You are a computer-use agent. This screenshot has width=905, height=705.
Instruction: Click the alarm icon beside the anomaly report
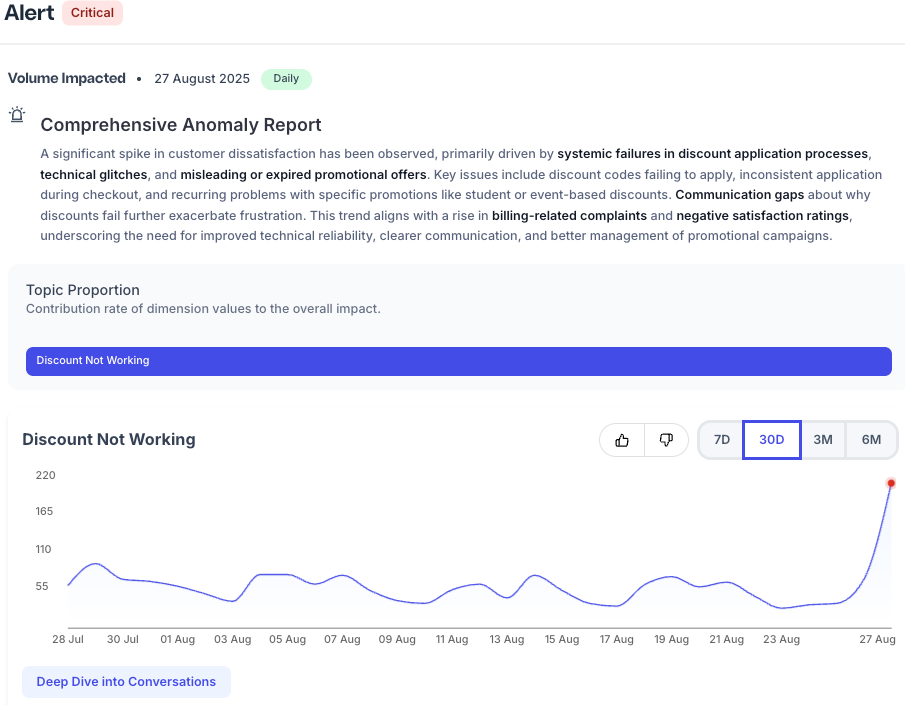click(x=16, y=115)
